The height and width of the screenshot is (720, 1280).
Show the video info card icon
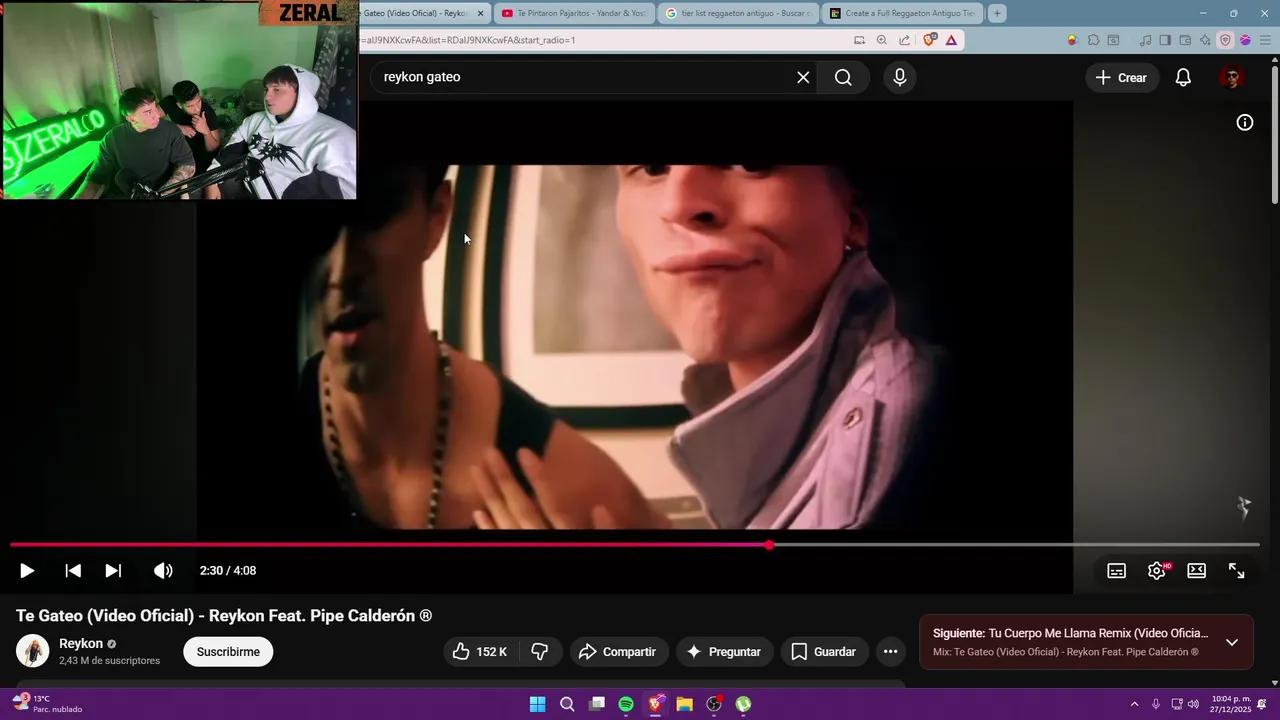pyautogui.click(x=1245, y=122)
